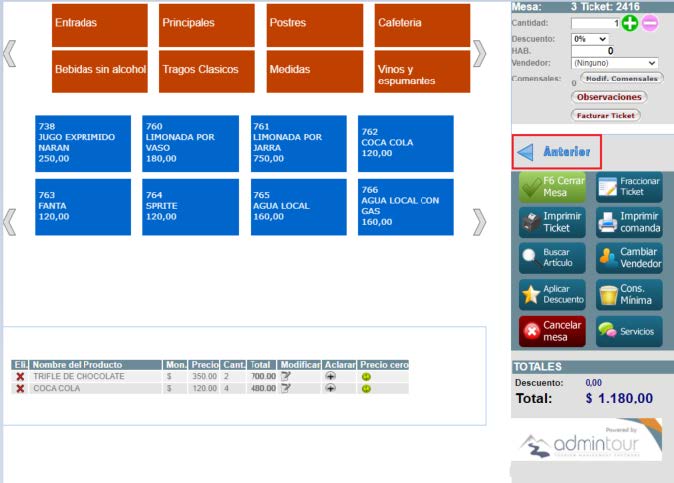The width and height of the screenshot is (674, 483).
Task: Delete the Trifle de Chocolate row
Action: pos(20,377)
